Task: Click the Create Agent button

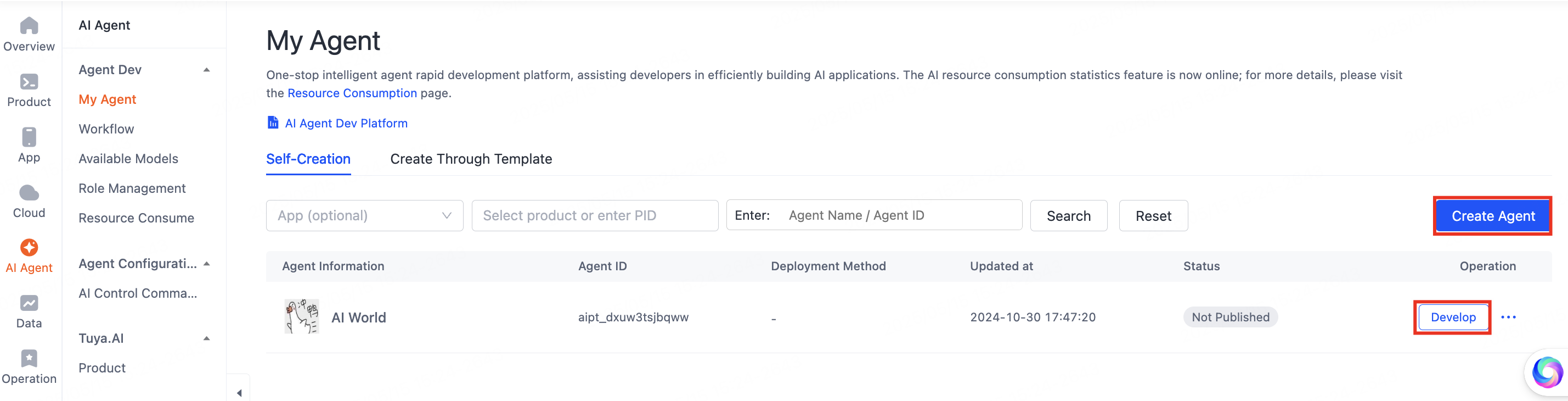Action: click(x=1492, y=216)
